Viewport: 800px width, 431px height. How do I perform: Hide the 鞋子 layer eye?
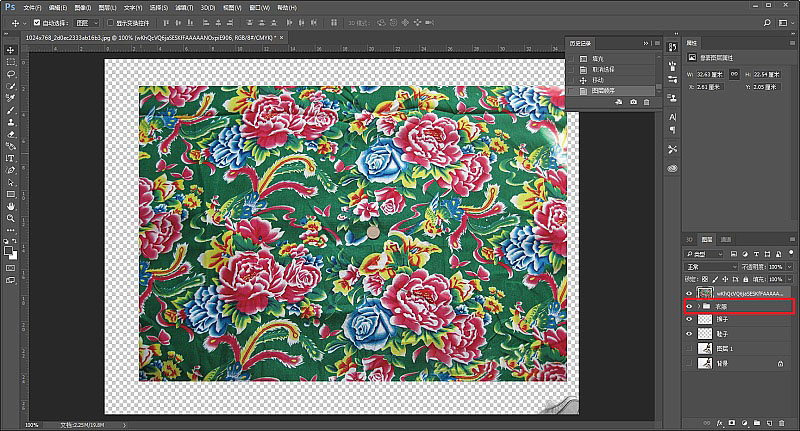tap(689, 334)
